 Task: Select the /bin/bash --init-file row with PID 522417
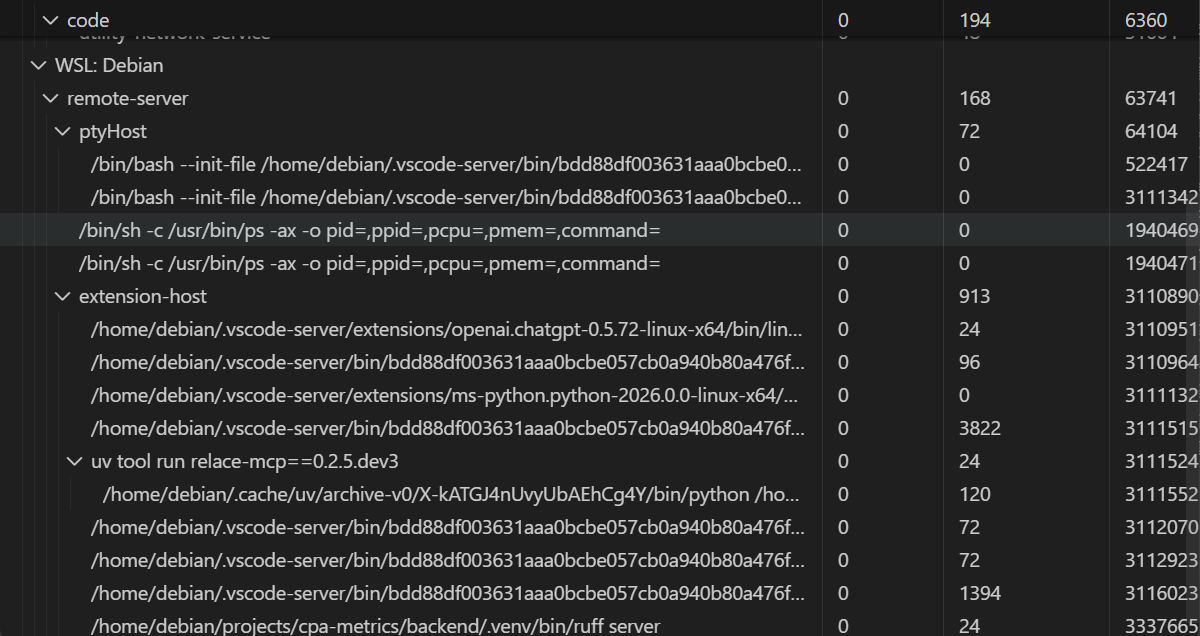pos(600,164)
